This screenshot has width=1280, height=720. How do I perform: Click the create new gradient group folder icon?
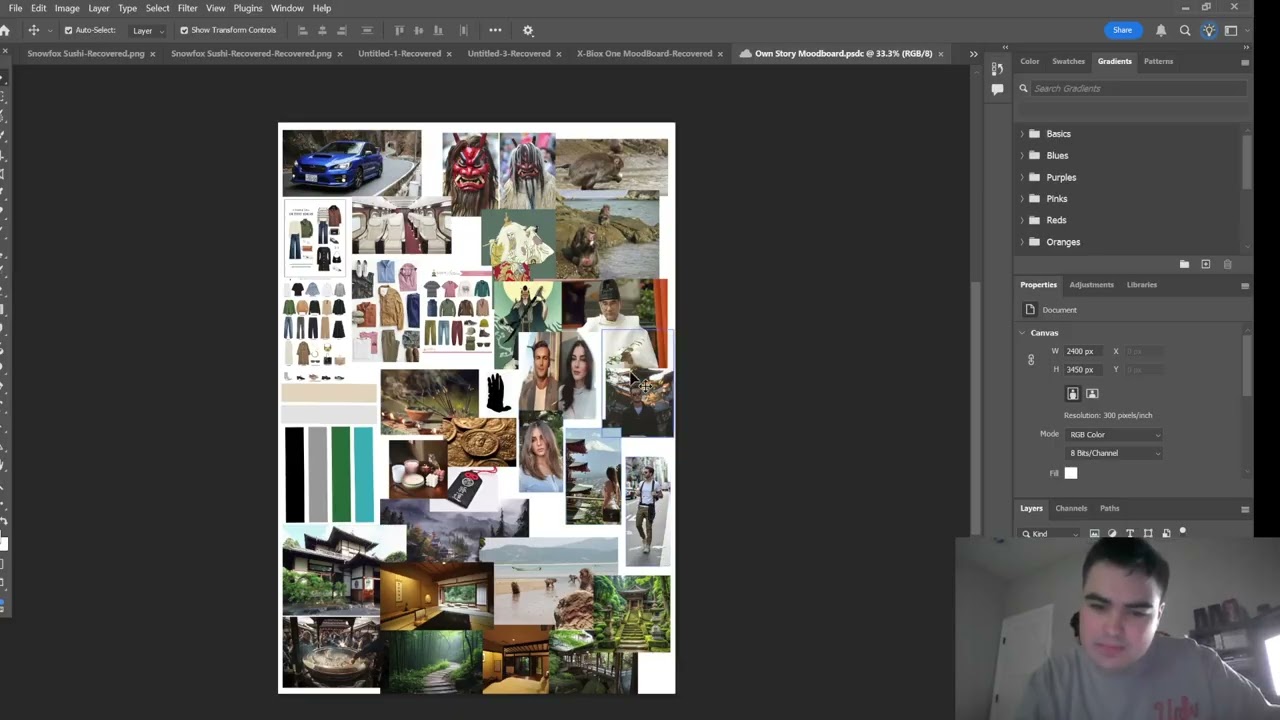pos(1184,264)
